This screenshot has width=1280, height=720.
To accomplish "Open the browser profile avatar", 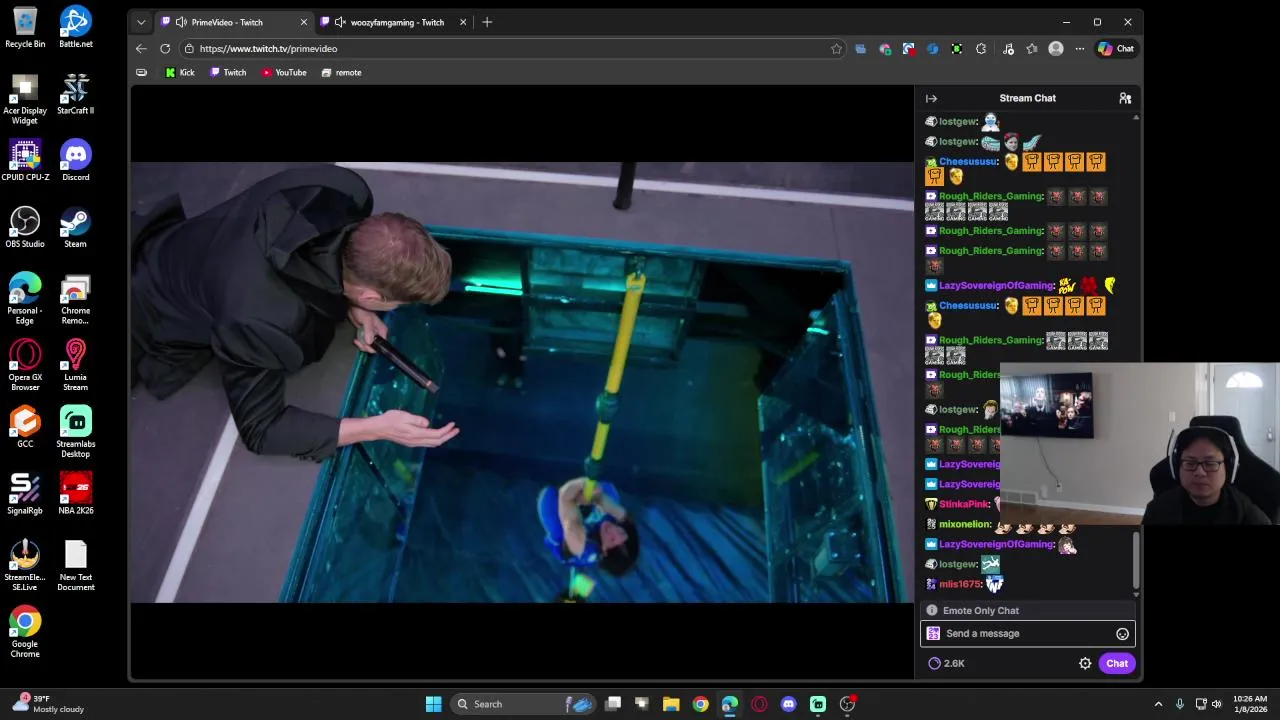I will [x=1056, y=48].
